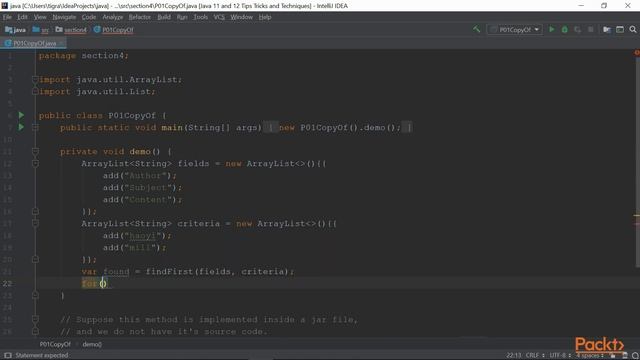The image size is (640, 360).
Task: Open the Build menu
Action: click(x=164, y=17)
